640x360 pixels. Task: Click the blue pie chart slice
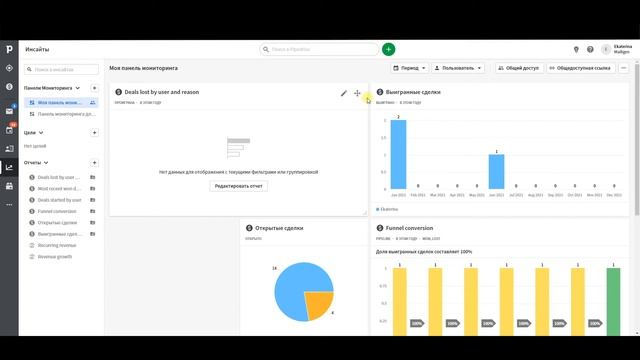(294, 286)
